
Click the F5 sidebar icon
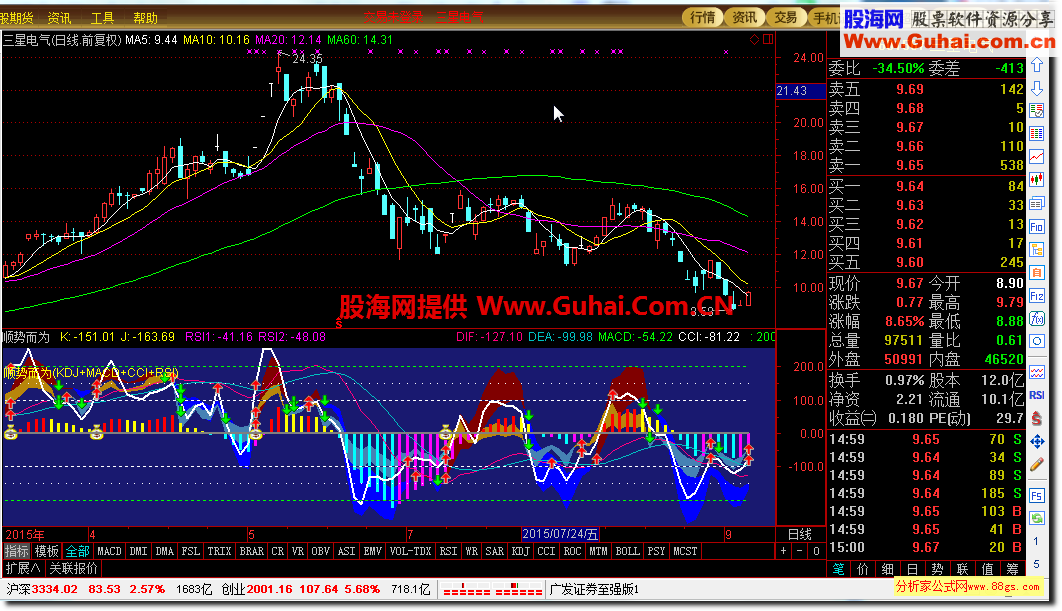coord(1037,496)
